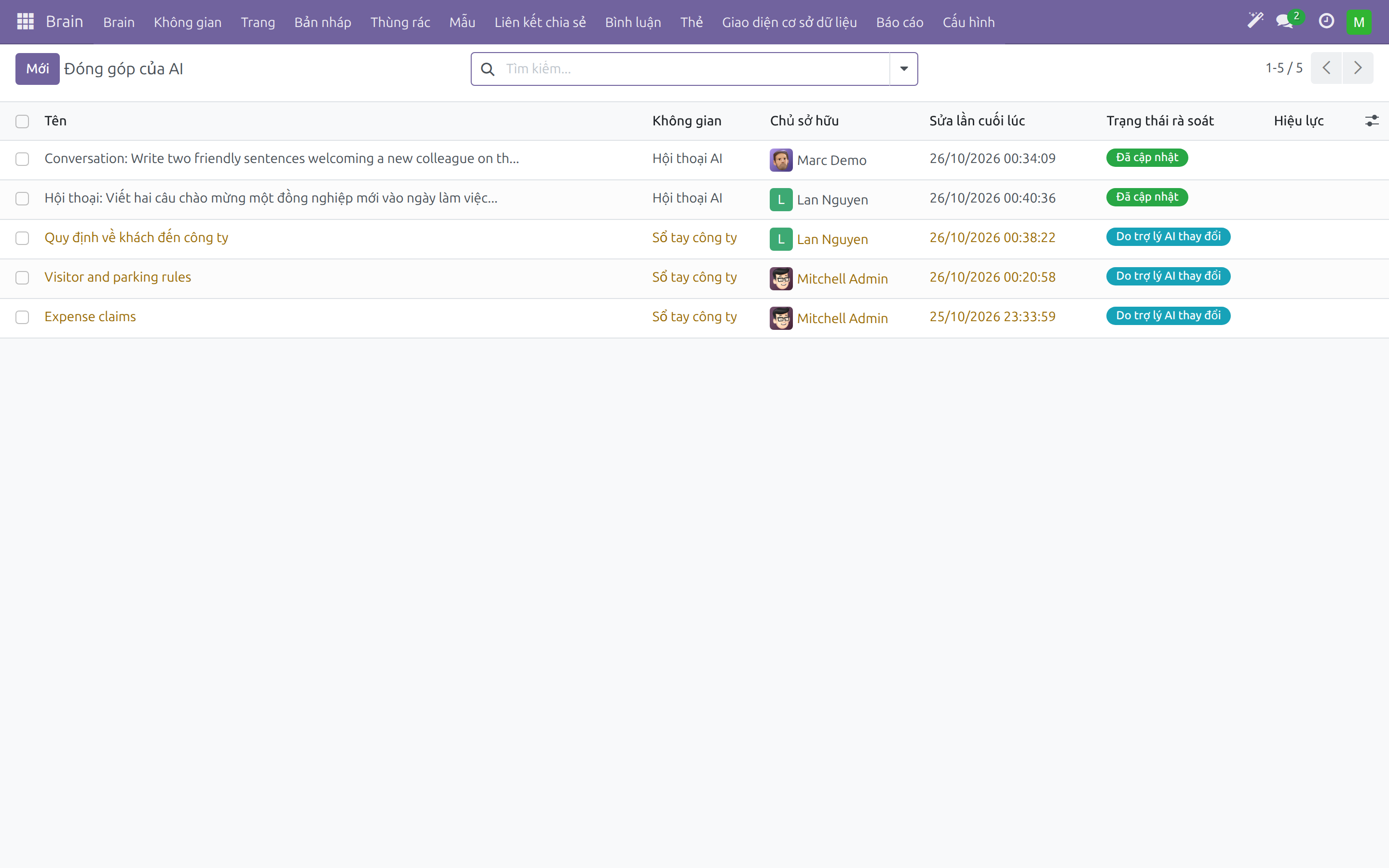Image resolution: width=1389 pixels, height=868 pixels.
Task: Open the conversations messages icon
Action: [1284, 21]
